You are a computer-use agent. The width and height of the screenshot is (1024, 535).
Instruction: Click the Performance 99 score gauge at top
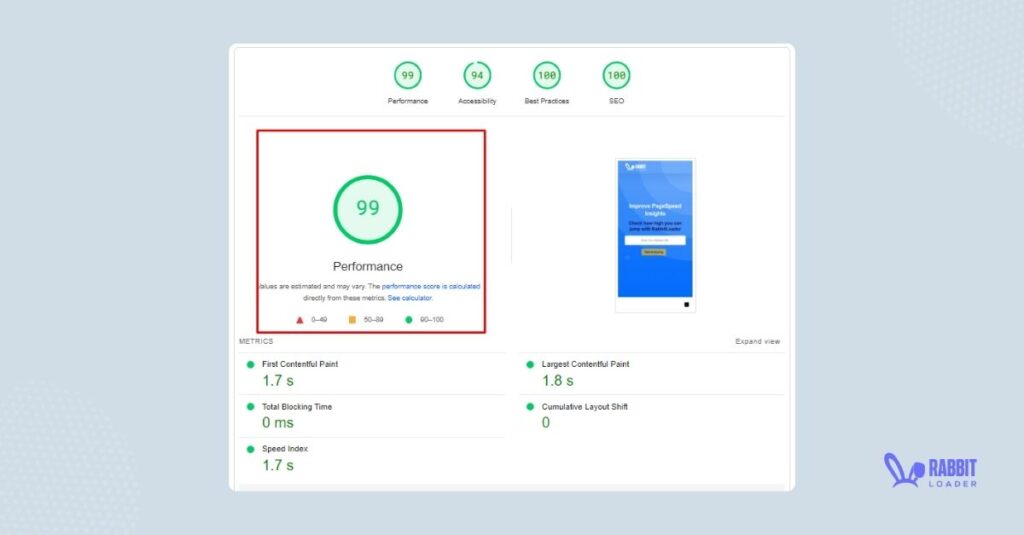pyautogui.click(x=408, y=76)
